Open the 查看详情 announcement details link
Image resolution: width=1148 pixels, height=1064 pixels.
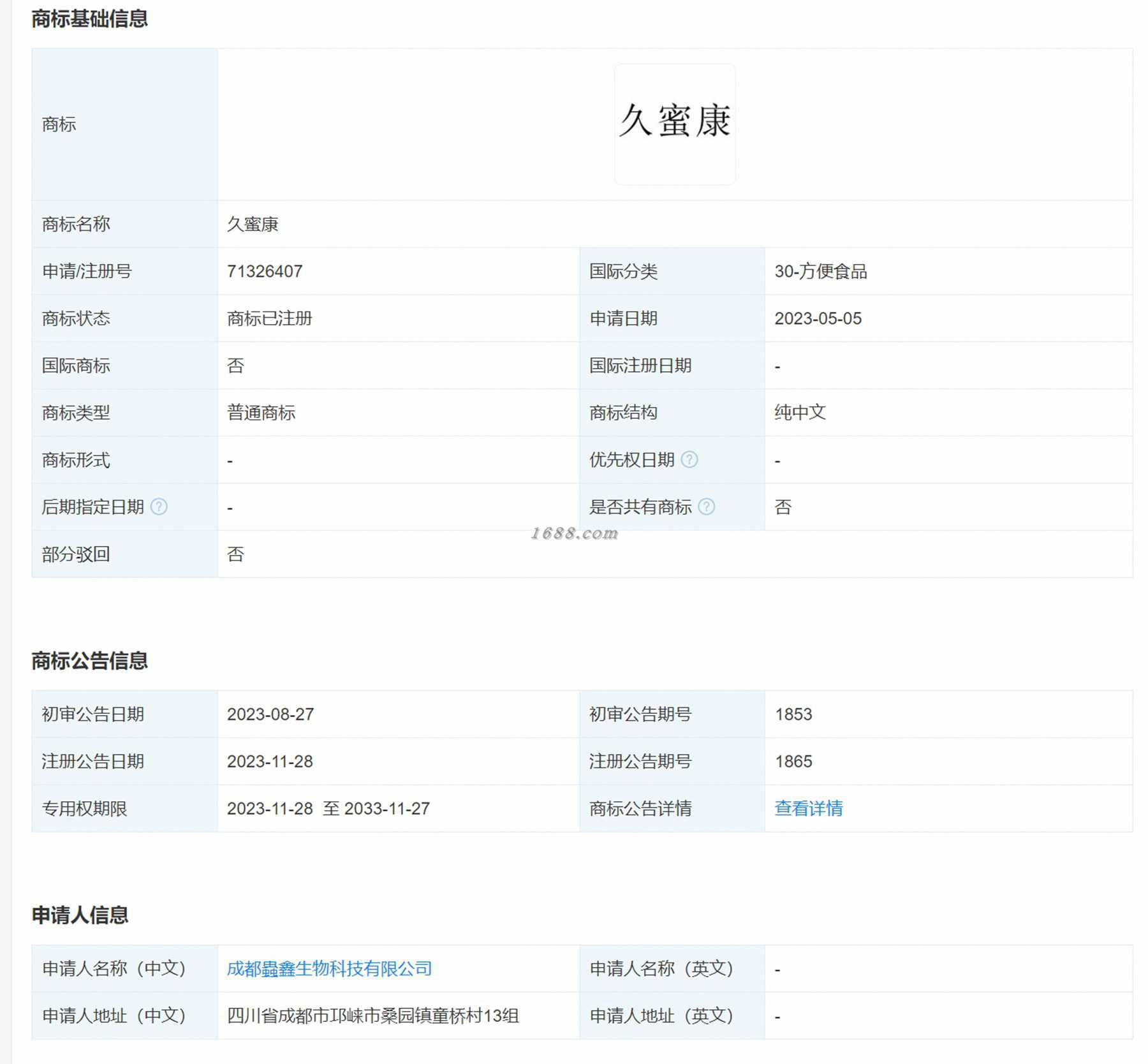coord(809,809)
